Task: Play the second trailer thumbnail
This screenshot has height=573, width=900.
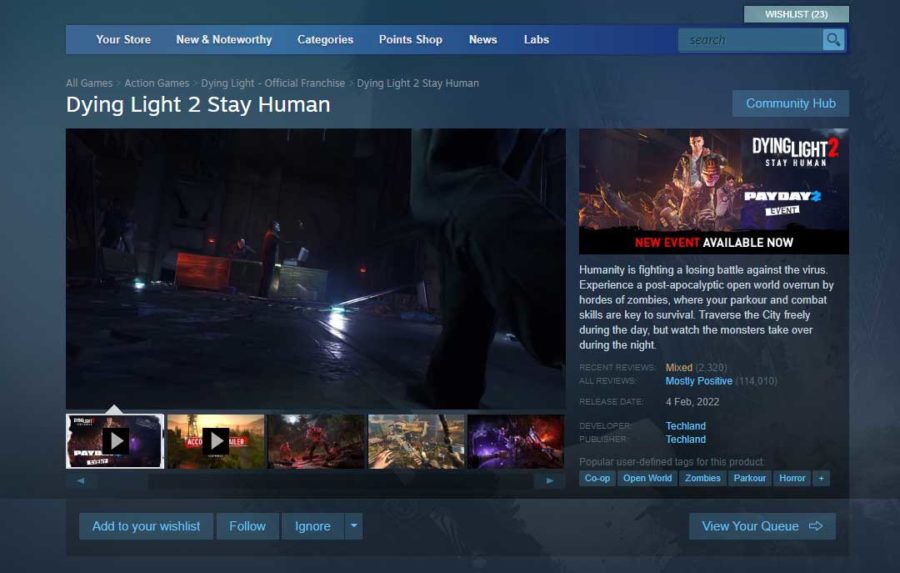Action: coord(216,441)
